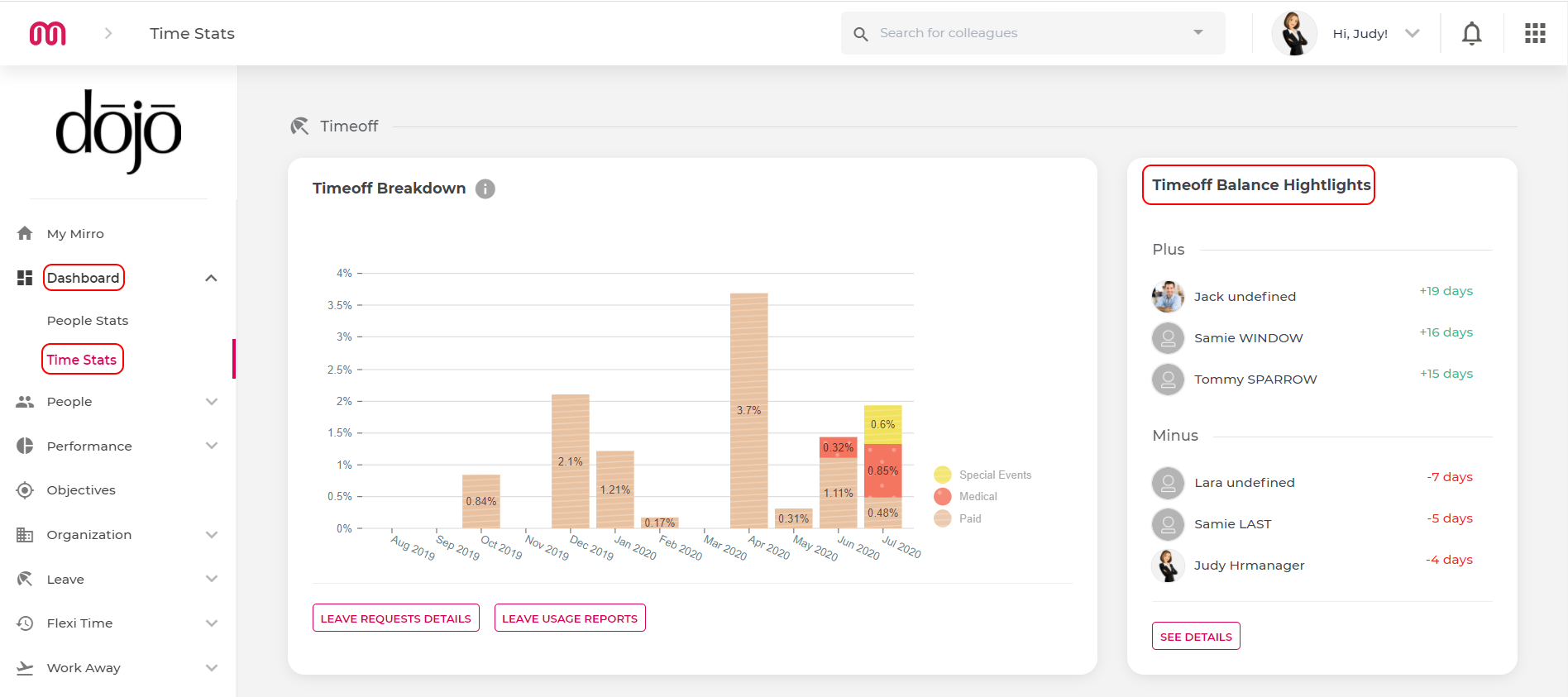
Task: Toggle Medical legend series
Action: tap(966, 496)
